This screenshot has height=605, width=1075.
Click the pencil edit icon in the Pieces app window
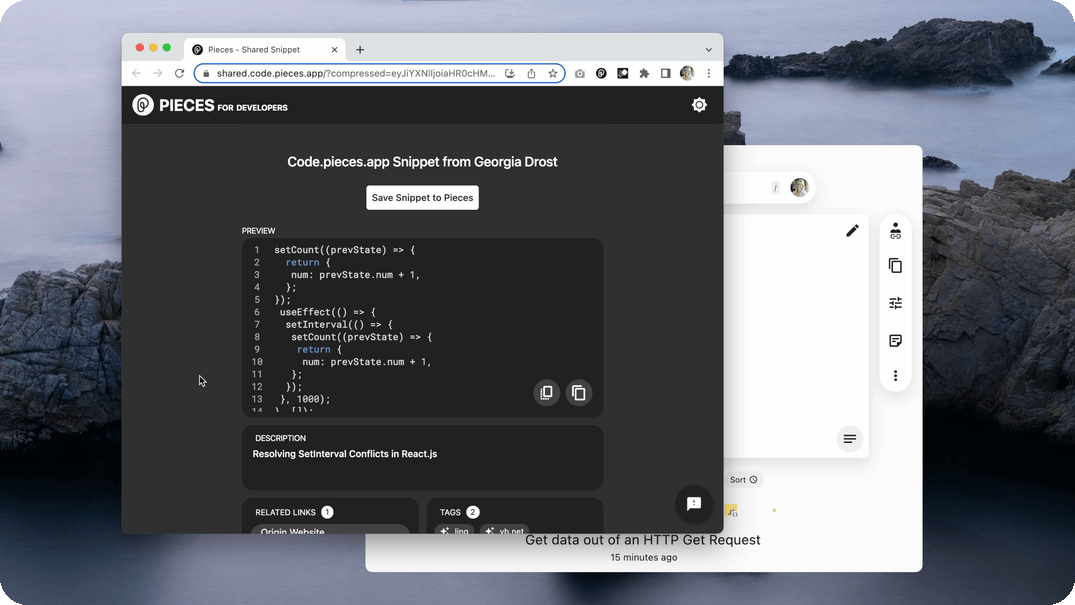pos(852,230)
